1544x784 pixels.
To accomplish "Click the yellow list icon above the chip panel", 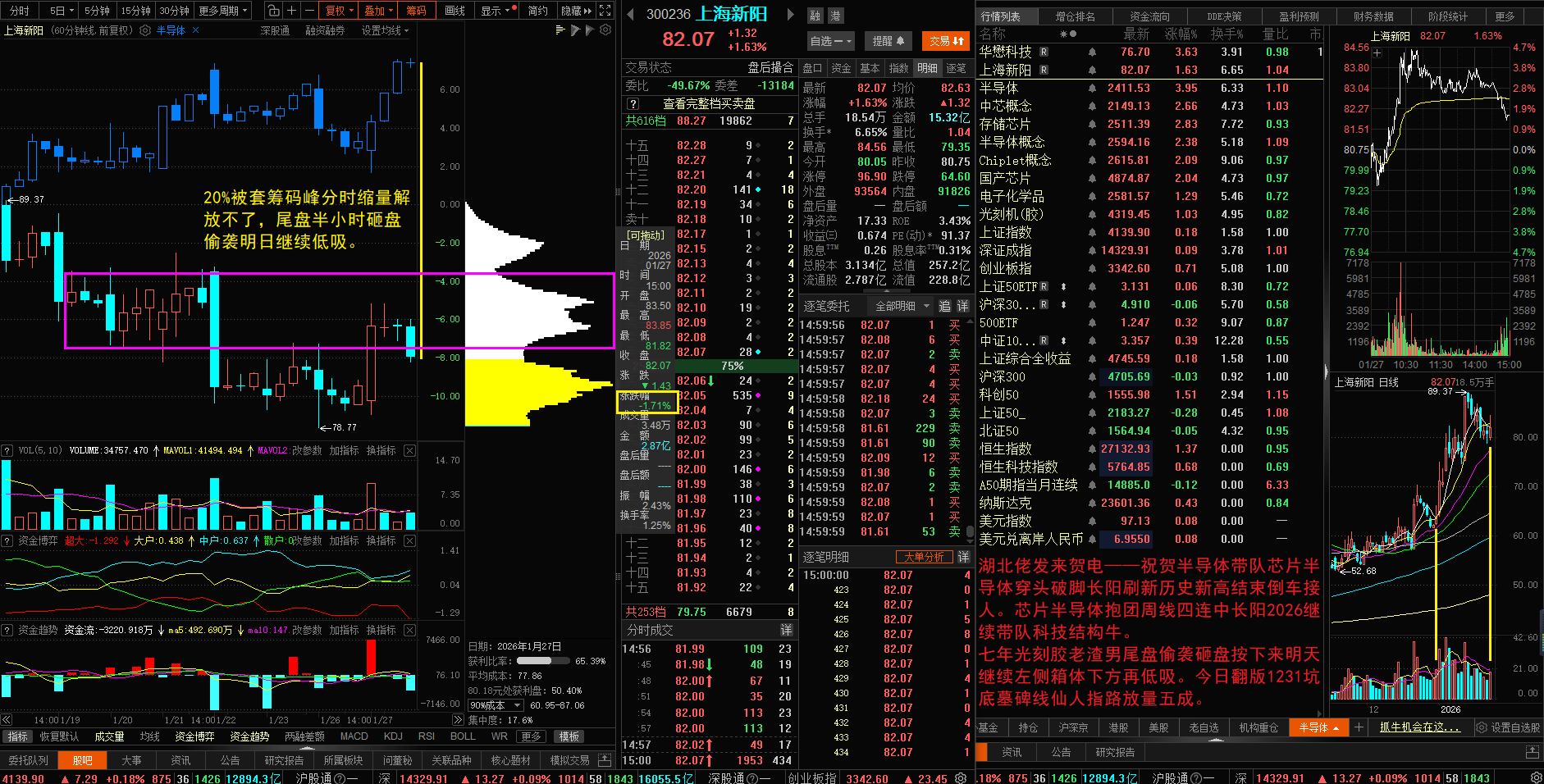I will (560, 30).
